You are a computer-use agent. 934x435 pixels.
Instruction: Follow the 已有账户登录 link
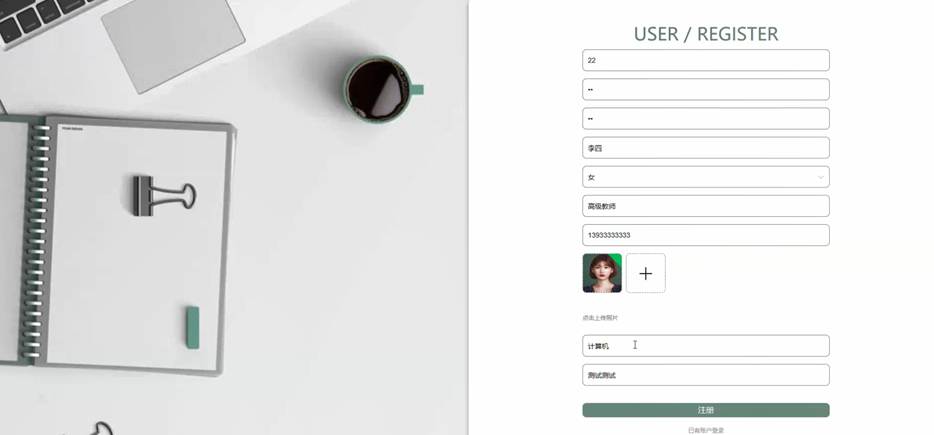pos(706,430)
